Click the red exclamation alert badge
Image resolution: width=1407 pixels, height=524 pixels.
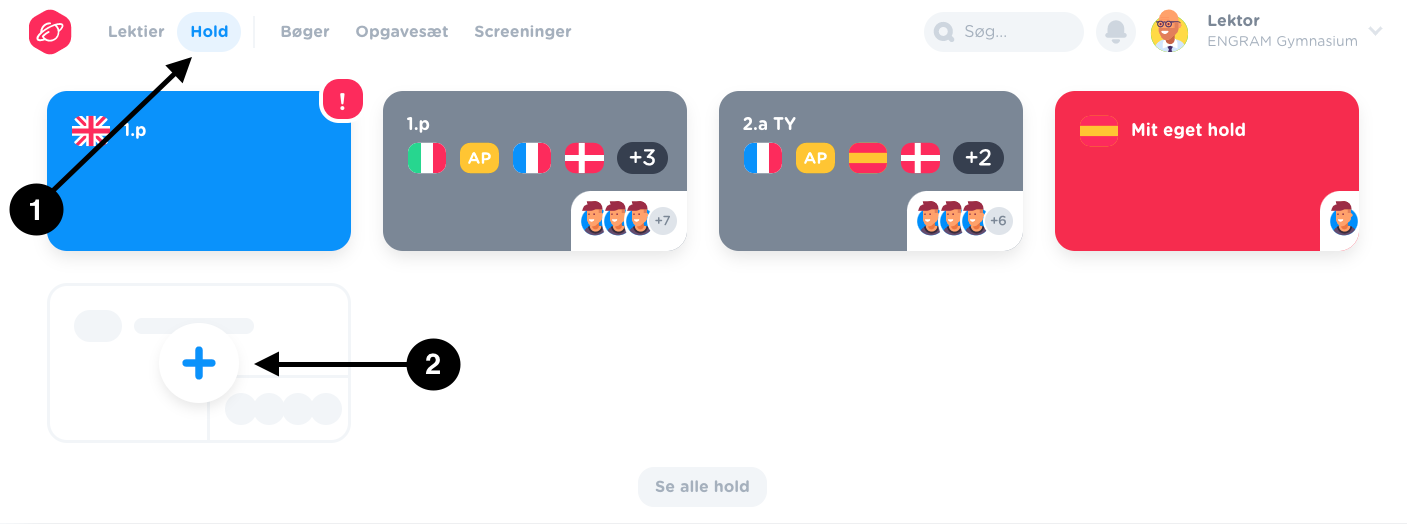coord(343,101)
